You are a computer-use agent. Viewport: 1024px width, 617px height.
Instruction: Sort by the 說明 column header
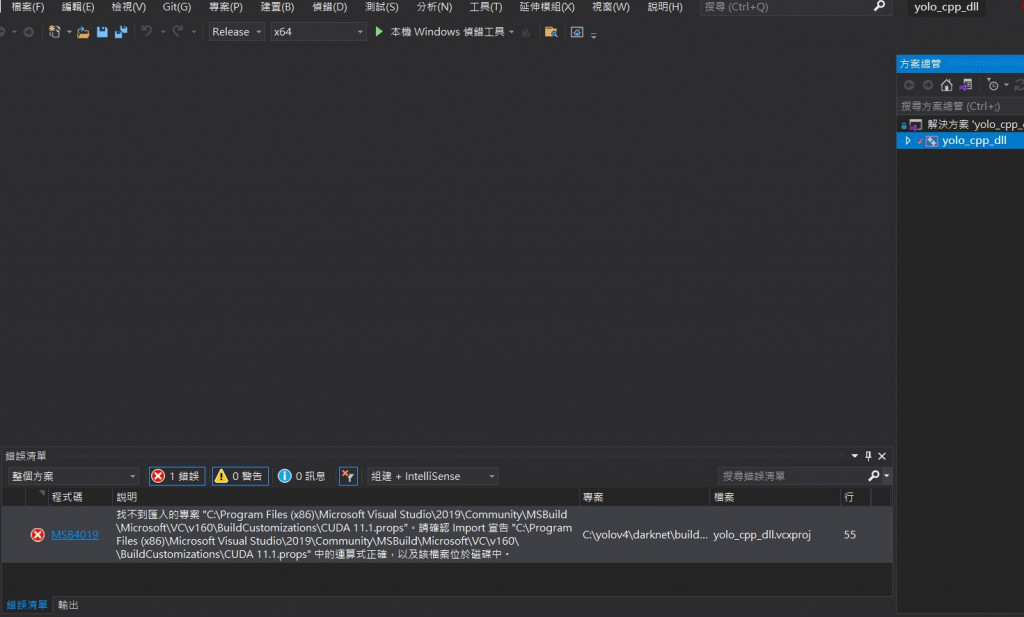[345, 497]
